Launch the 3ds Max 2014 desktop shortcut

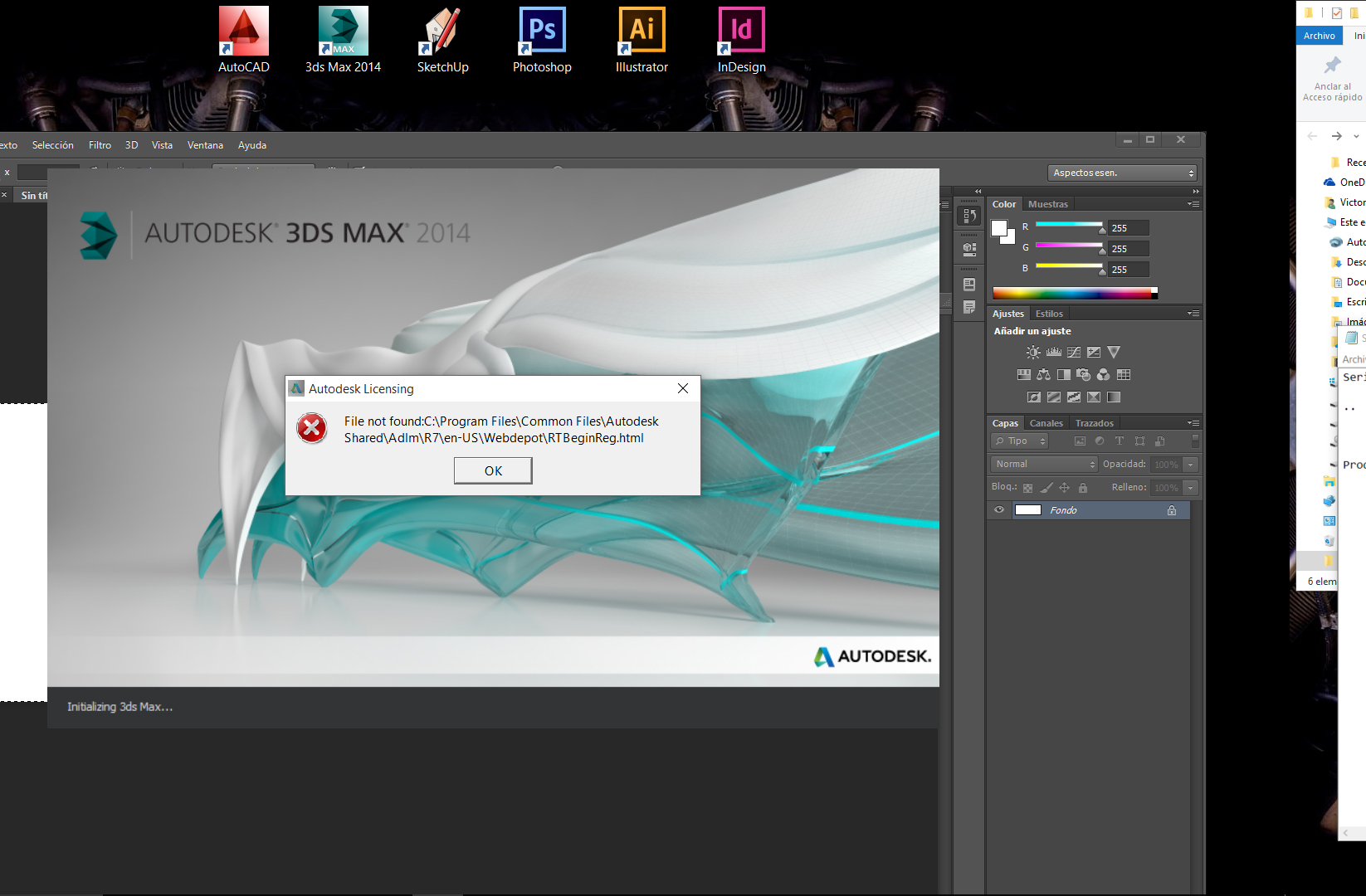[x=343, y=40]
